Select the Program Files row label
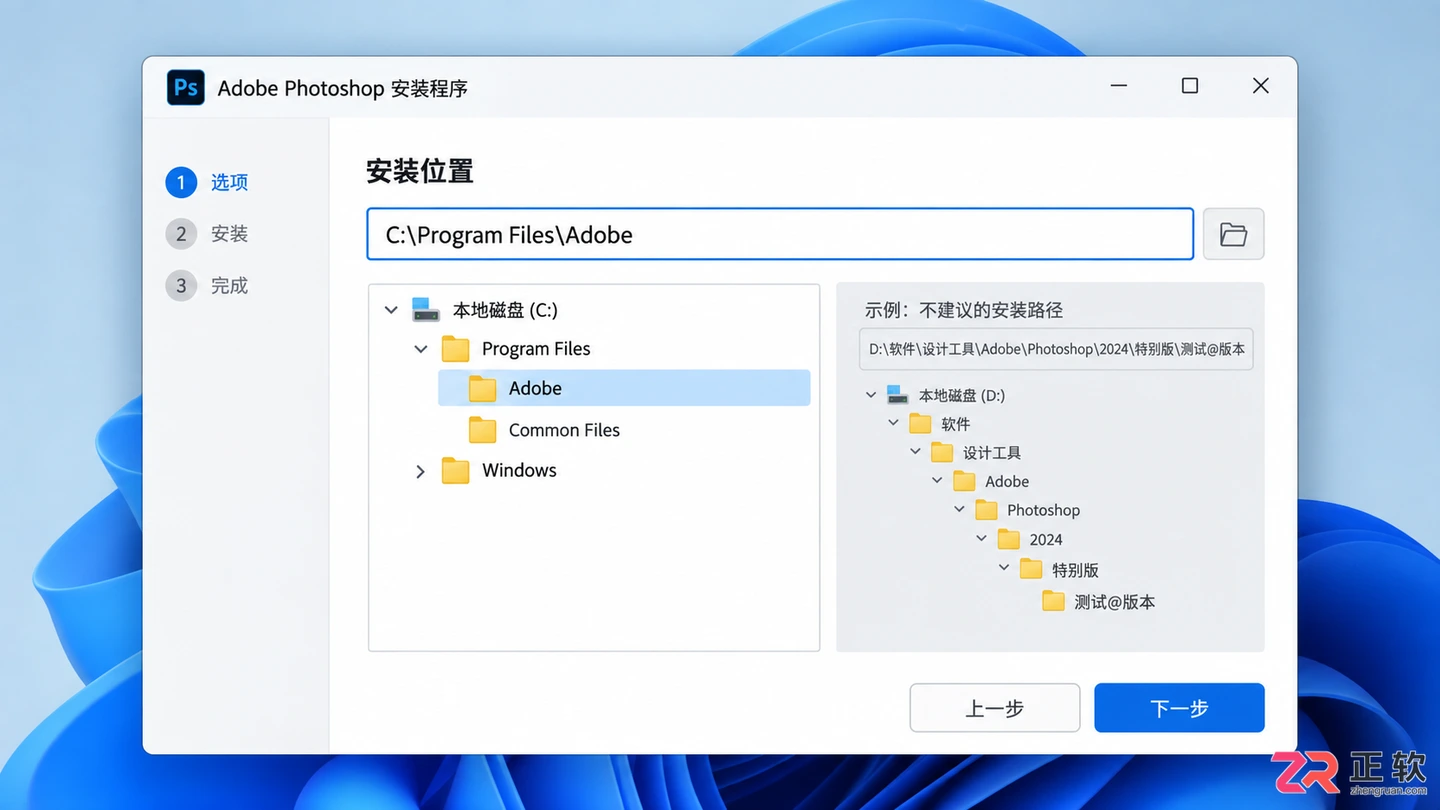 (536, 349)
